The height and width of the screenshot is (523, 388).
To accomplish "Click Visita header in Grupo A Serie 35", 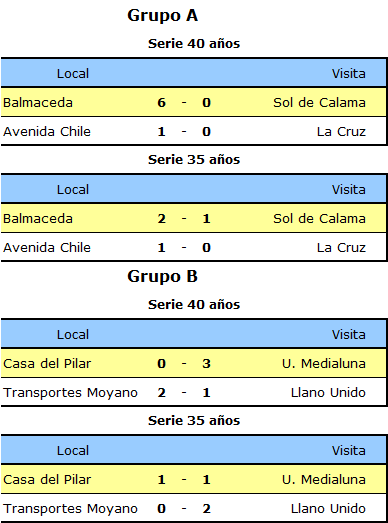I will (349, 189).
